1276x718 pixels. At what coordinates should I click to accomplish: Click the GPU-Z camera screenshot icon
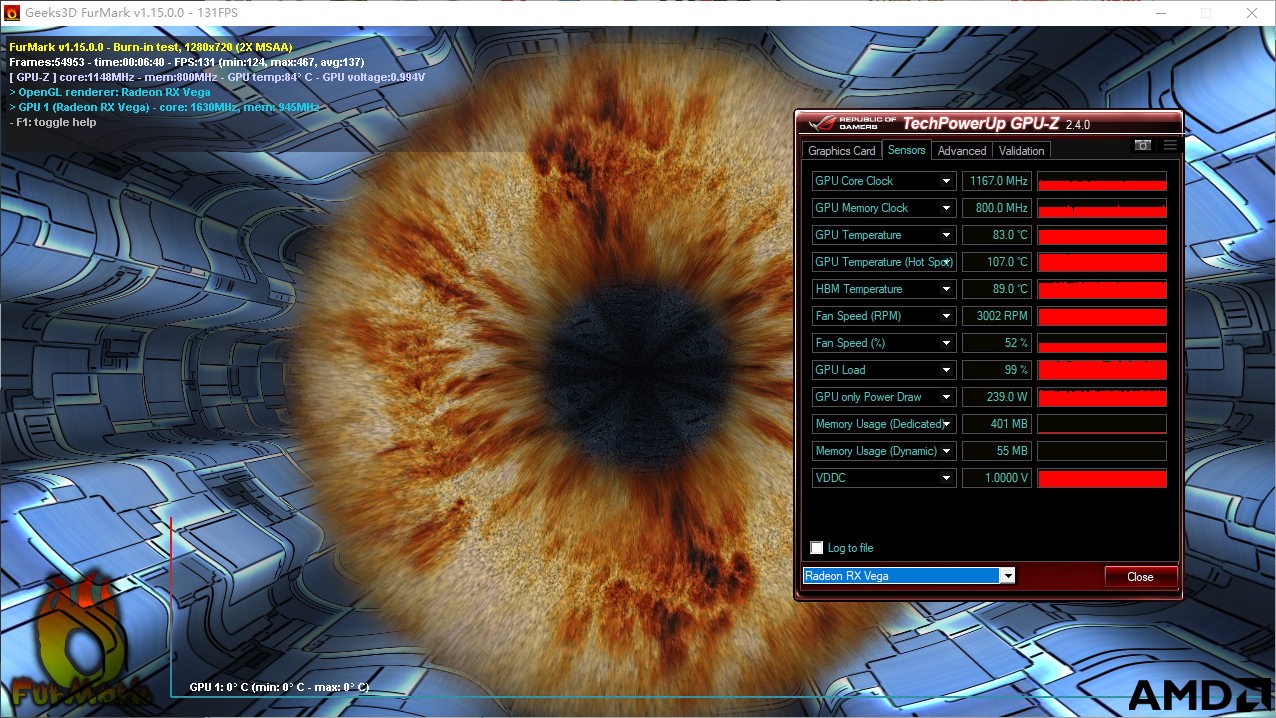coord(1142,145)
